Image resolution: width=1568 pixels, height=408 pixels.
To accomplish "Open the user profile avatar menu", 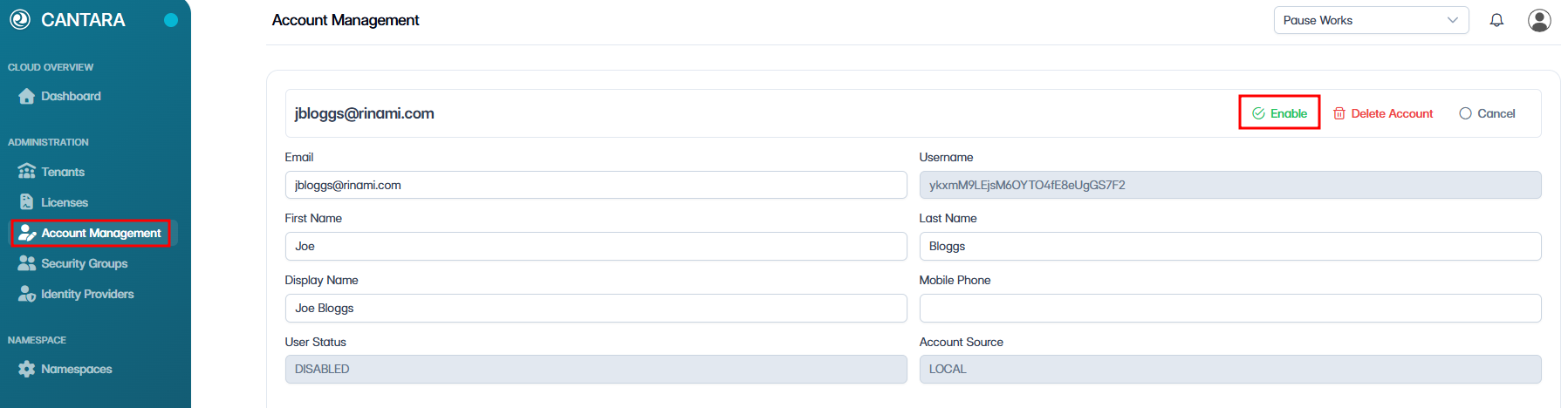I will pos(1539,20).
